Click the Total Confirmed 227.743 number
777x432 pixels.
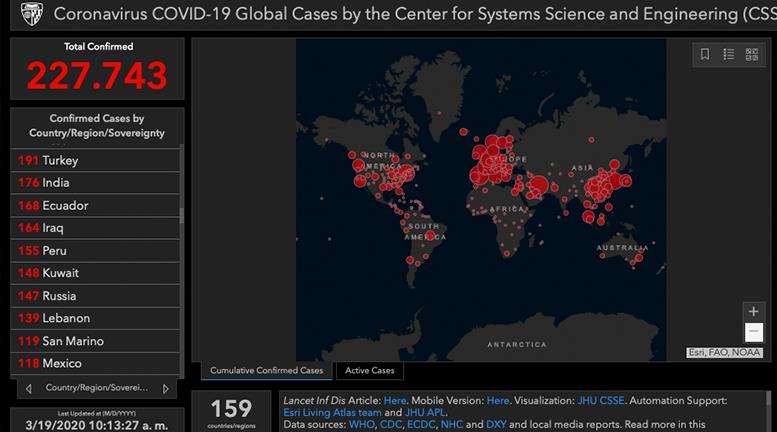coord(97,76)
